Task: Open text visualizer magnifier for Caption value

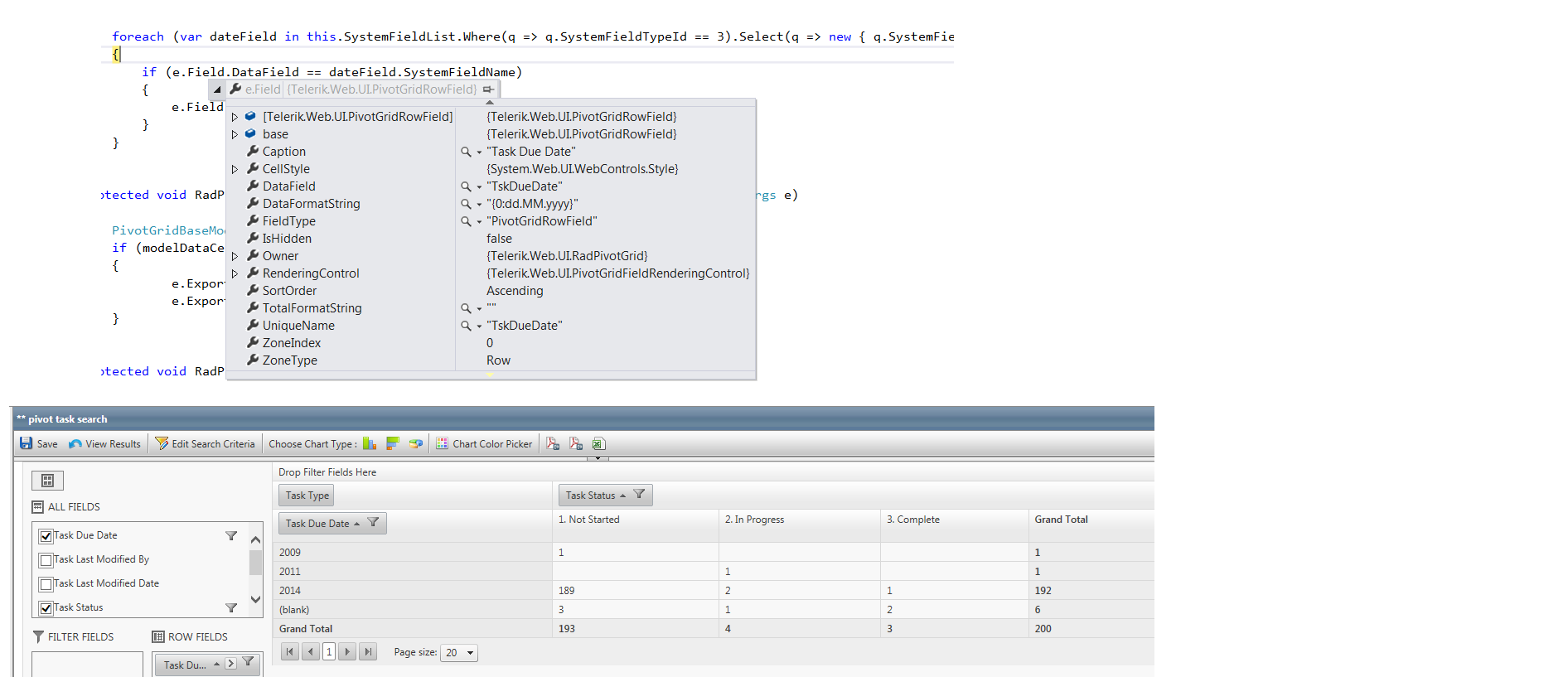Action: pyautogui.click(x=467, y=152)
